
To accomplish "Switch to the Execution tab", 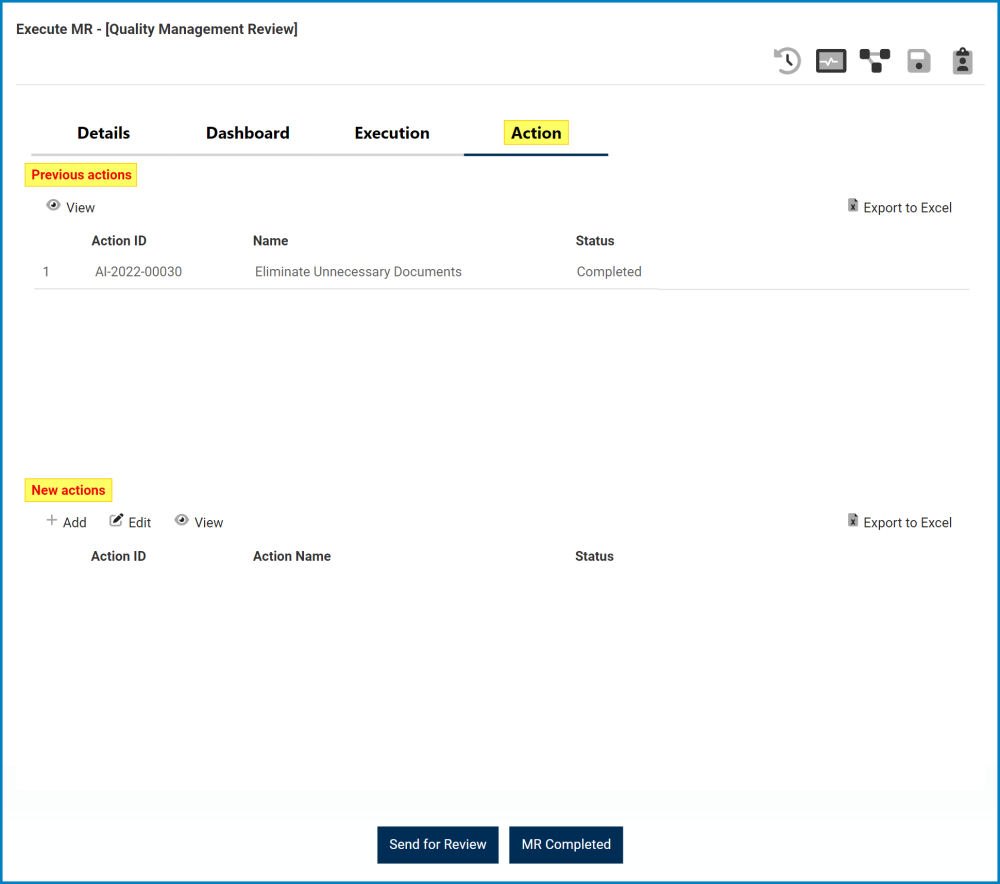I will [x=391, y=132].
